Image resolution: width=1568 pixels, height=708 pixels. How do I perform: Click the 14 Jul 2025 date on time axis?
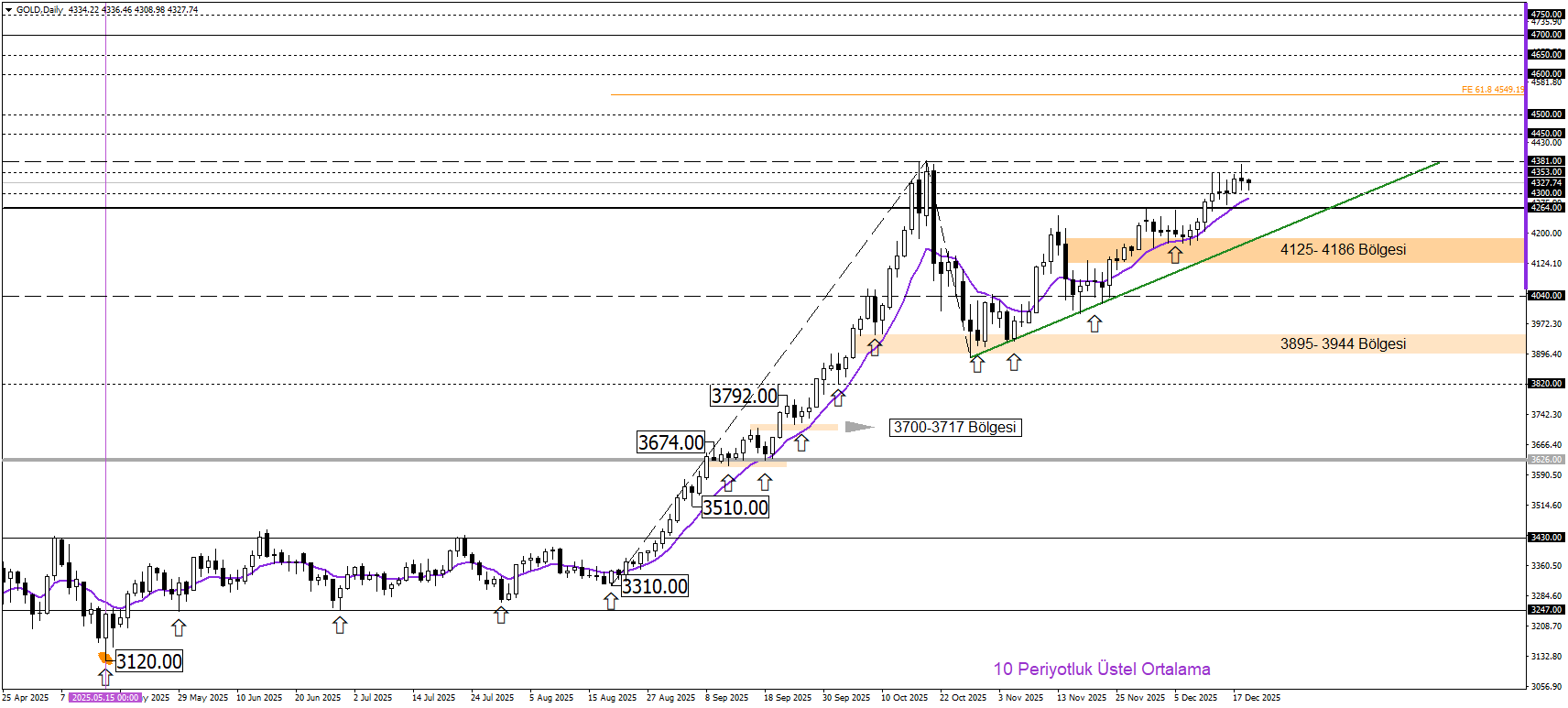pyautogui.click(x=433, y=698)
